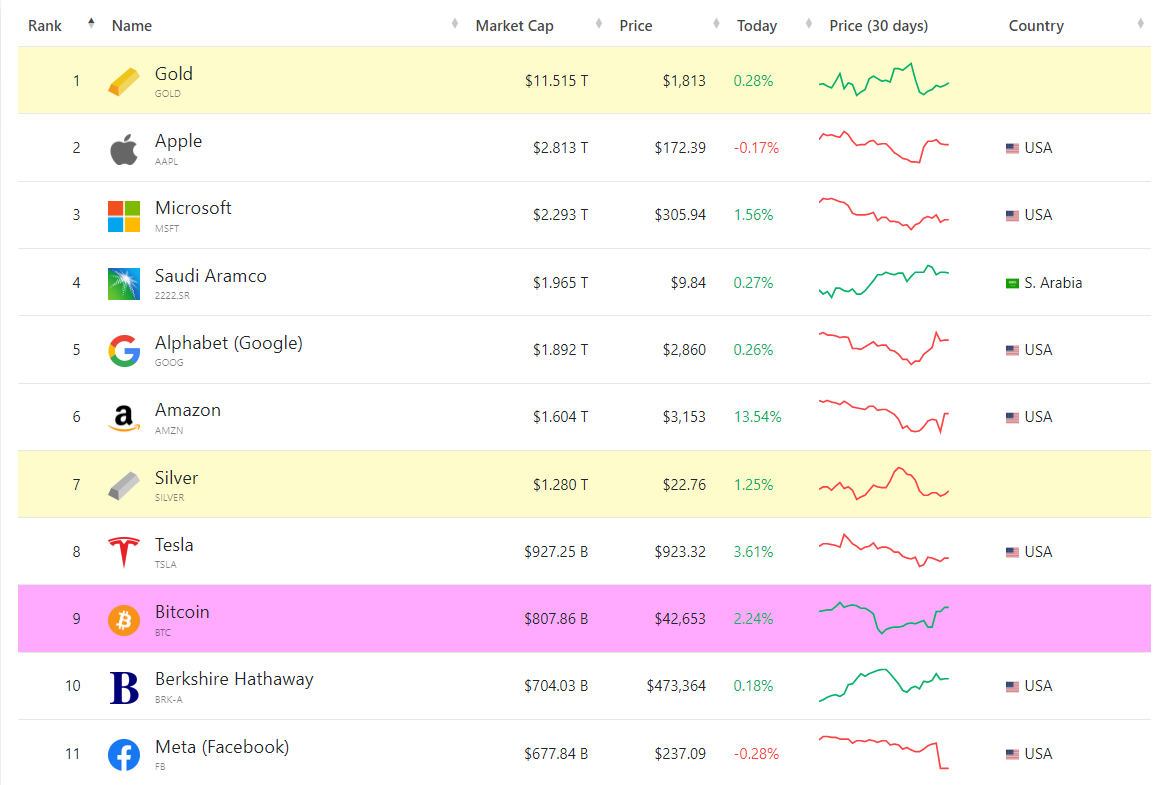Image resolution: width=1166 pixels, height=785 pixels.
Task: Click the USA flag in Tesla row
Action: [1012, 552]
